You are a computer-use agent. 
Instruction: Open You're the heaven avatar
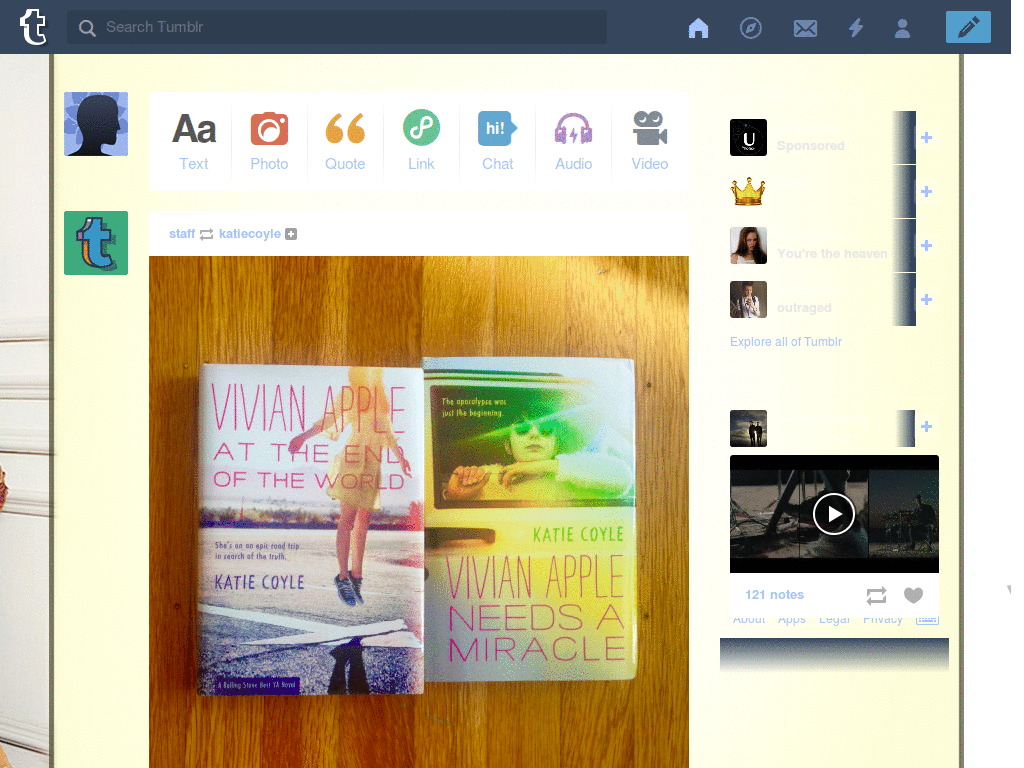(x=748, y=246)
